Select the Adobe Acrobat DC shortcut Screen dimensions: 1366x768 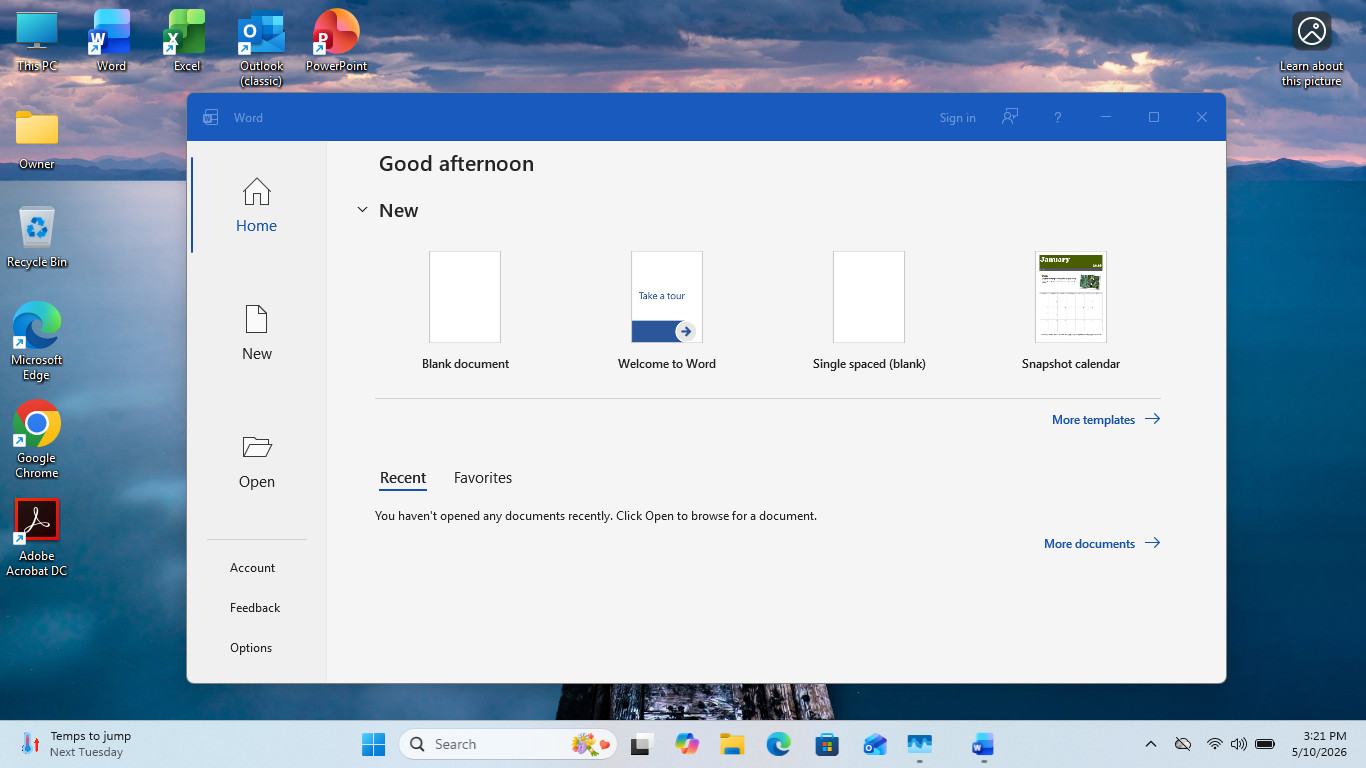coord(37,538)
